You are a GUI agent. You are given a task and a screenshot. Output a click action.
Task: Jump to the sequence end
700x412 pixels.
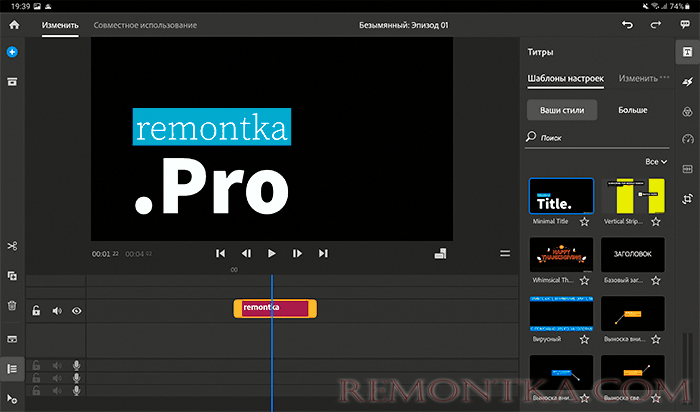pos(323,254)
